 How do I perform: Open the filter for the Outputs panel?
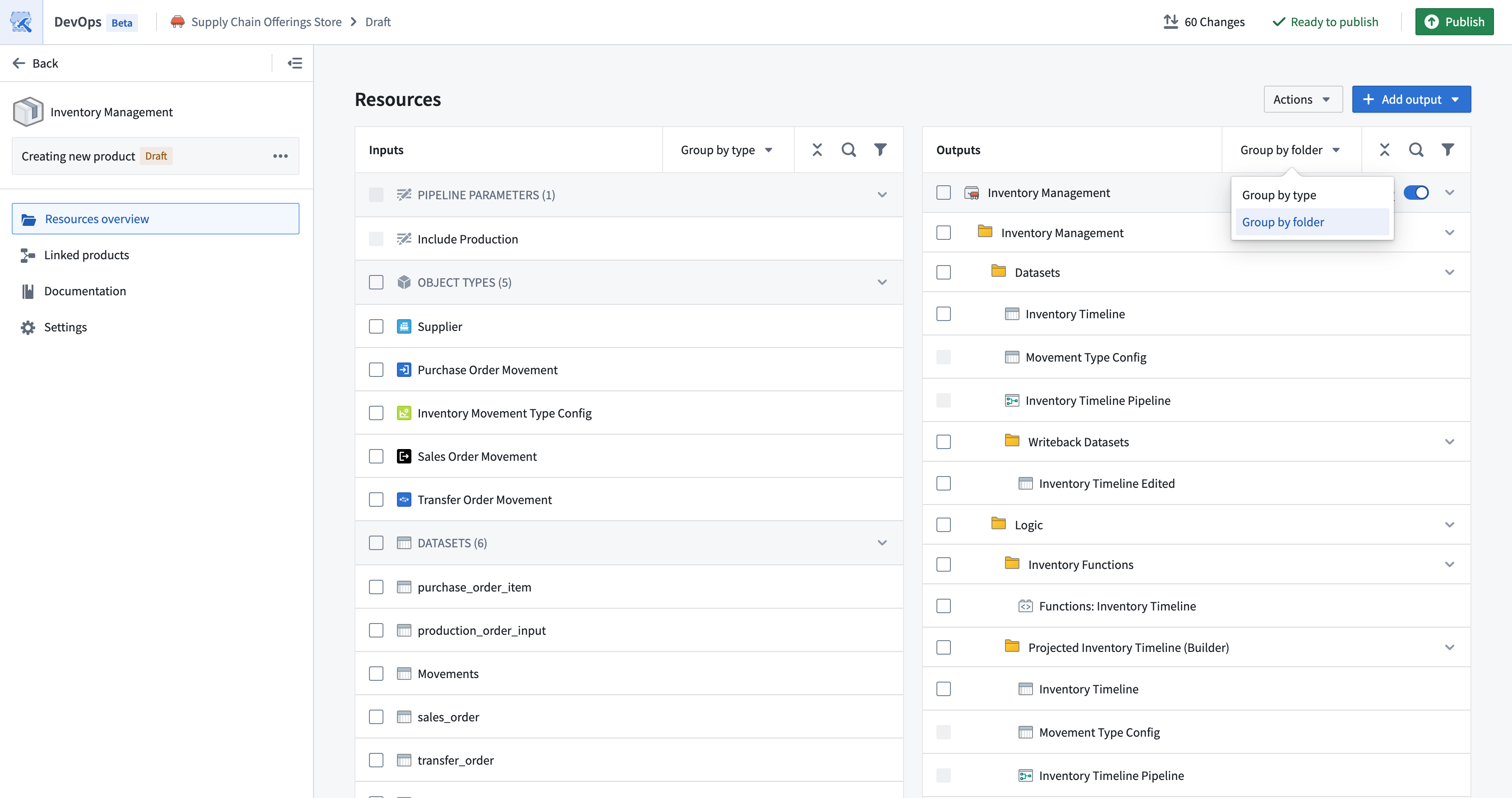(1448, 150)
